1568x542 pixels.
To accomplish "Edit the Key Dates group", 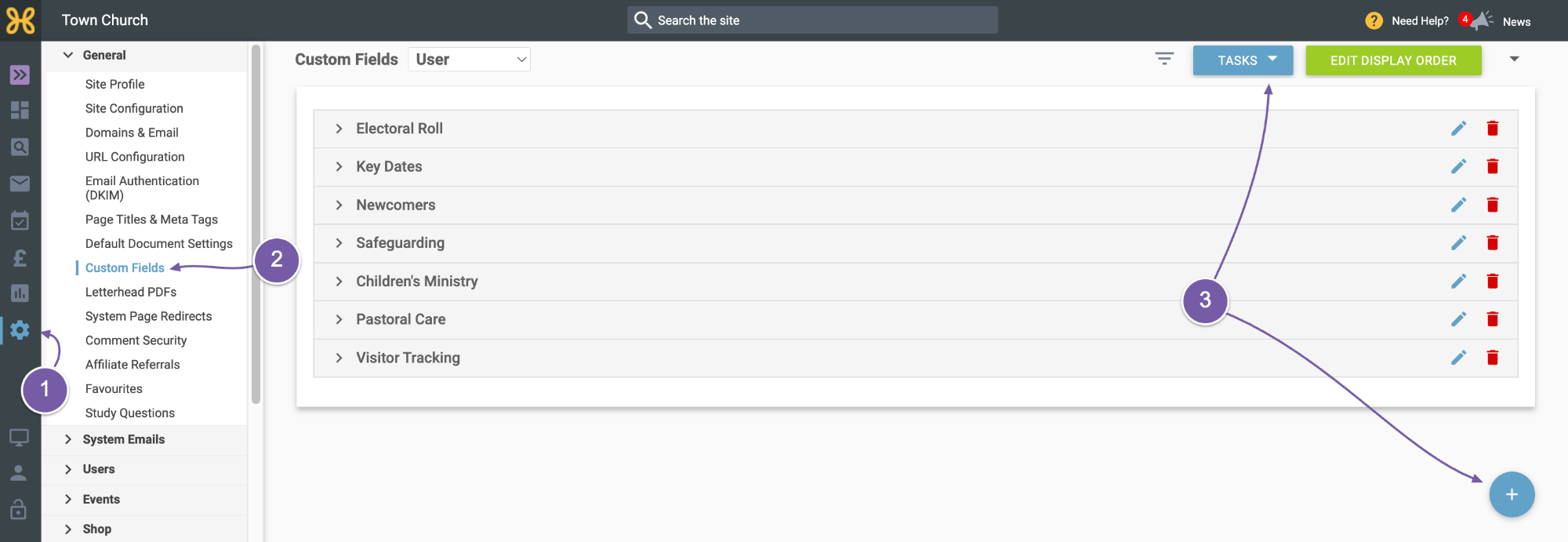I will coord(1458,166).
